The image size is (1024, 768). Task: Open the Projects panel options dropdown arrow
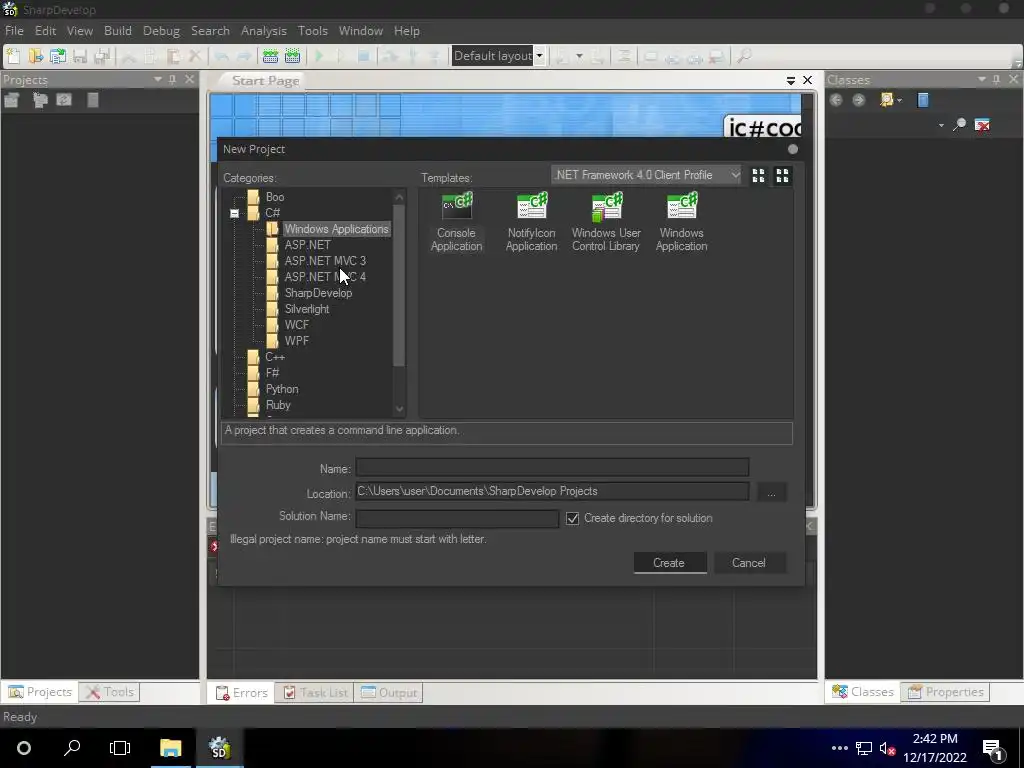[x=158, y=79]
